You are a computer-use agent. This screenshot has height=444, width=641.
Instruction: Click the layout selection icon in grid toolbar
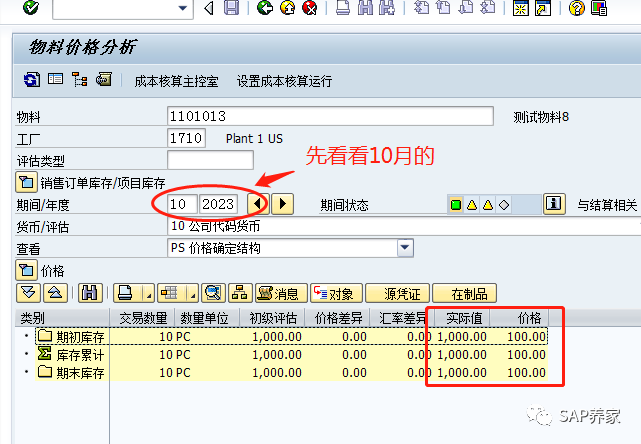click(171, 293)
